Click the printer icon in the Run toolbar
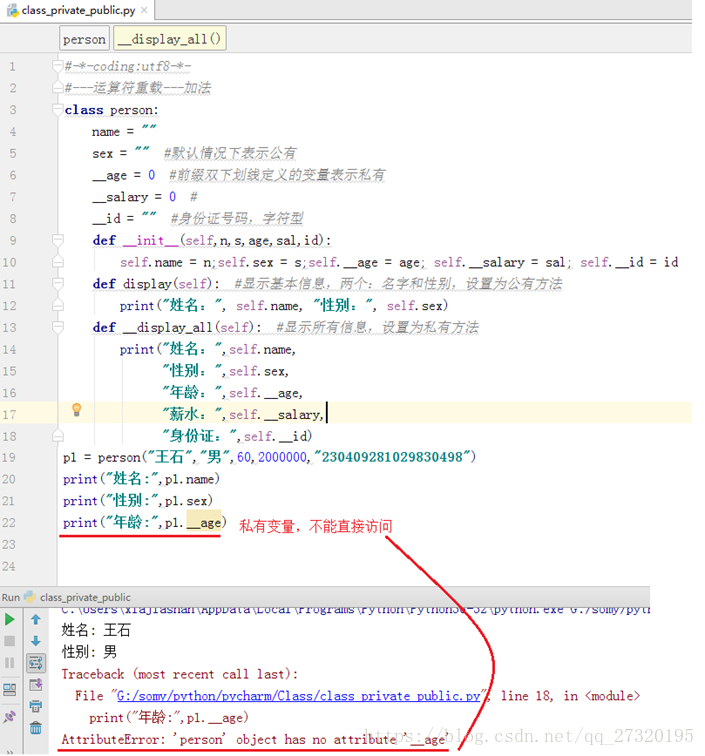Viewport: 705px width, 756px height. [36, 706]
